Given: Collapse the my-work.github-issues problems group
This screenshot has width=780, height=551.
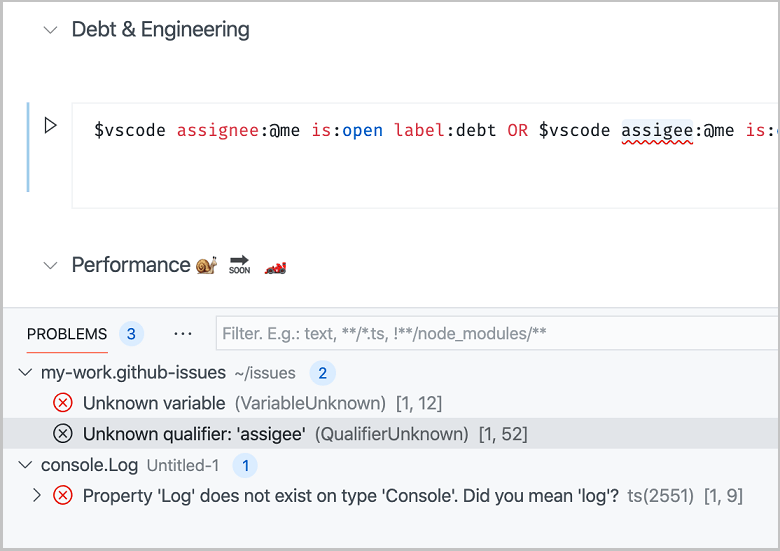Looking at the screenshot, I should (x=25, y=373).
